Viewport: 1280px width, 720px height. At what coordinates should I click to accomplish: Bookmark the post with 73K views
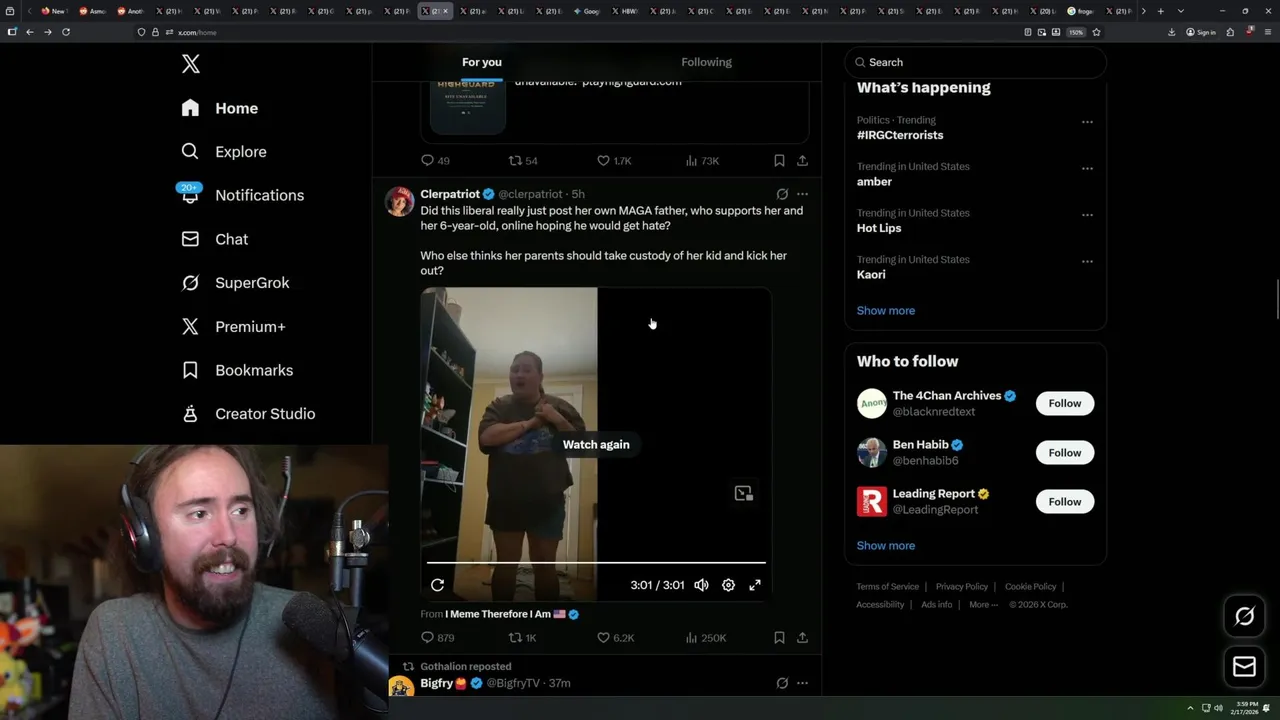pyautogui.click(x=779, y=160)
